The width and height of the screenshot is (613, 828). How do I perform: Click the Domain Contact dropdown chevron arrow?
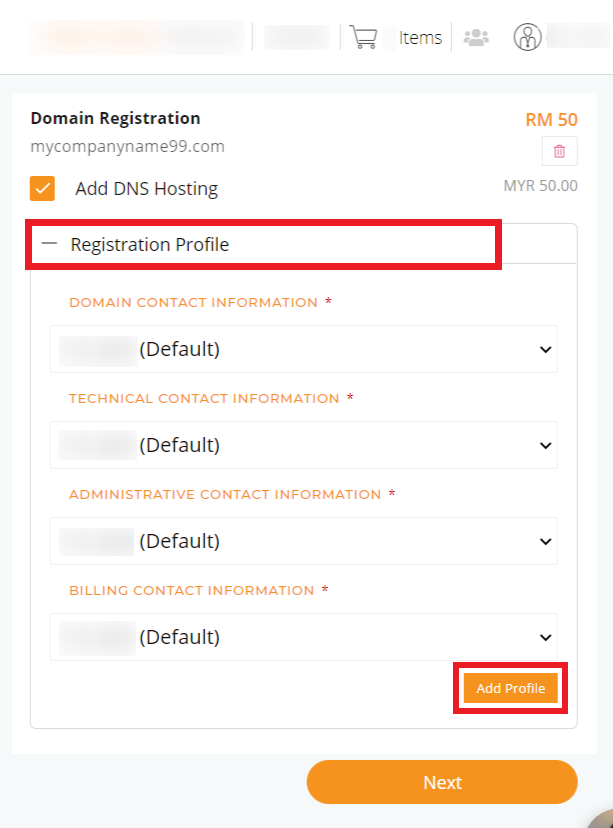pyautogui.click(x=545, y=350)
